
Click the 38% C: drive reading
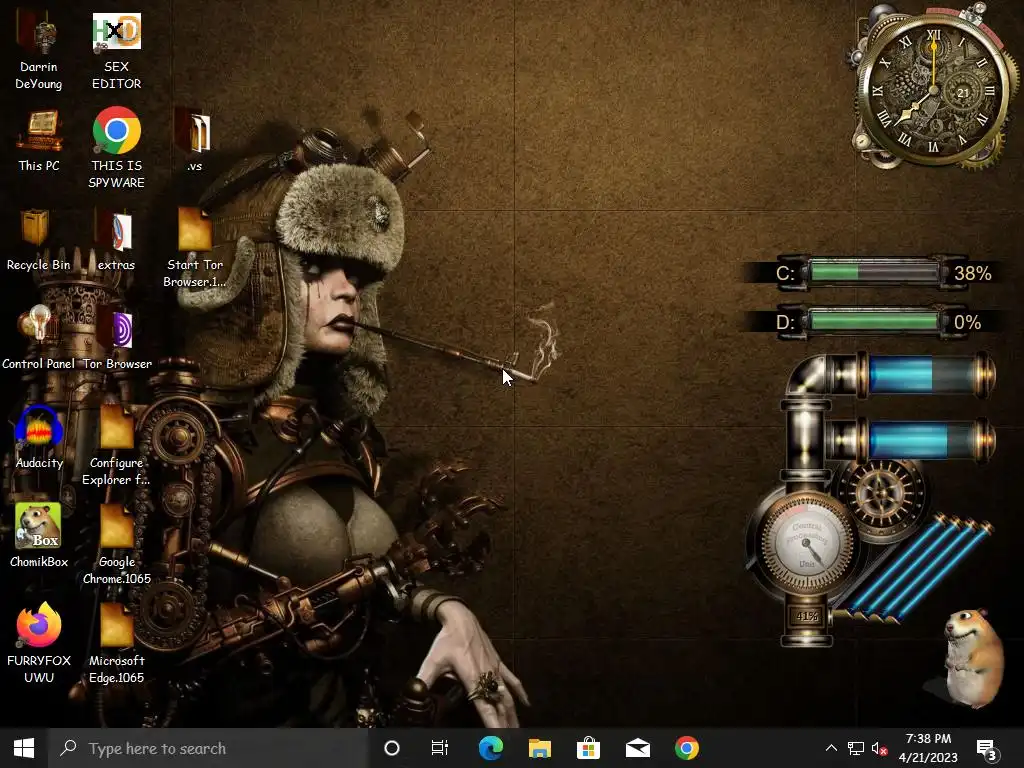[x=972, y=273]
